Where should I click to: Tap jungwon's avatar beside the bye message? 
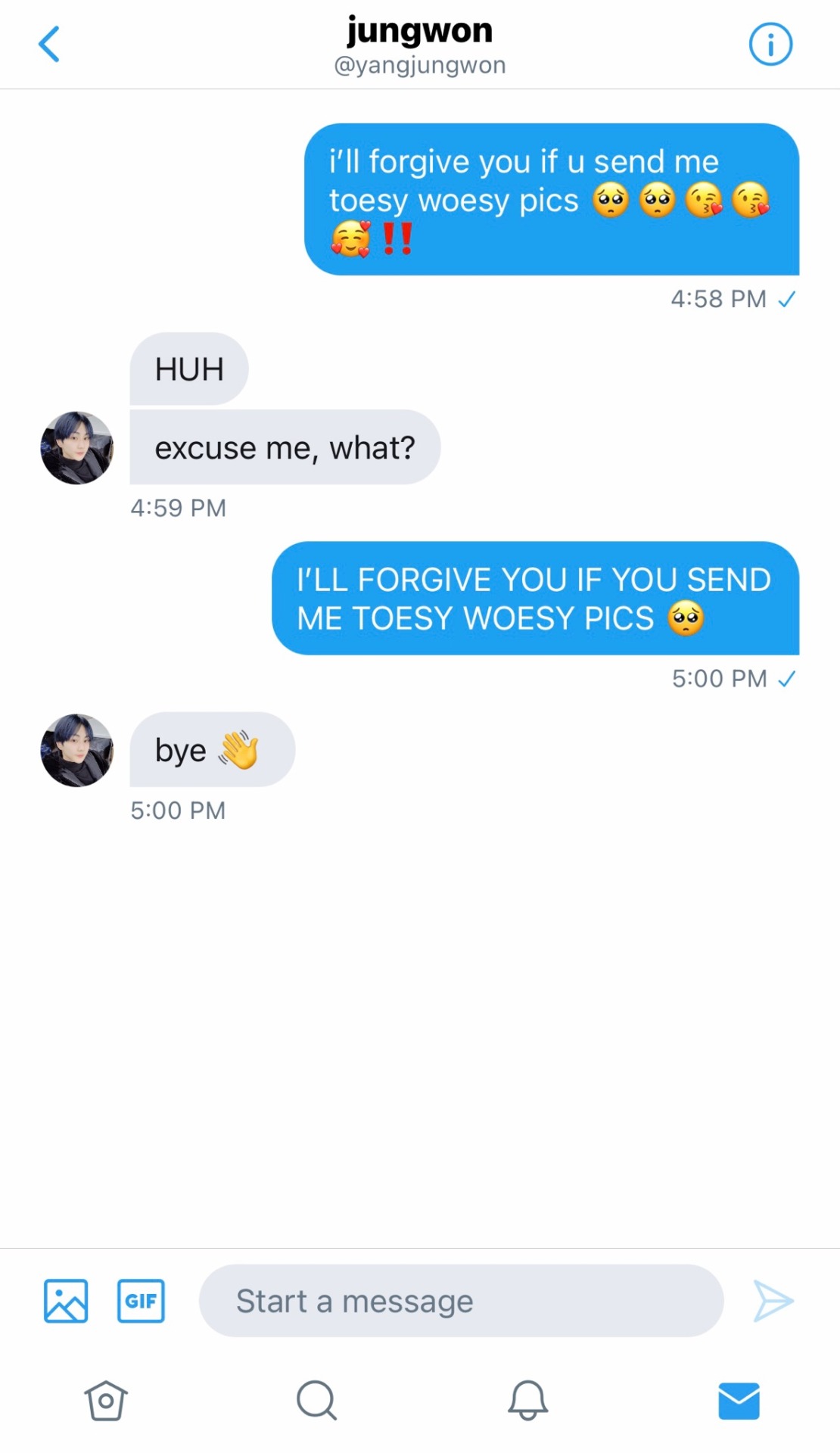pos(76,750)
